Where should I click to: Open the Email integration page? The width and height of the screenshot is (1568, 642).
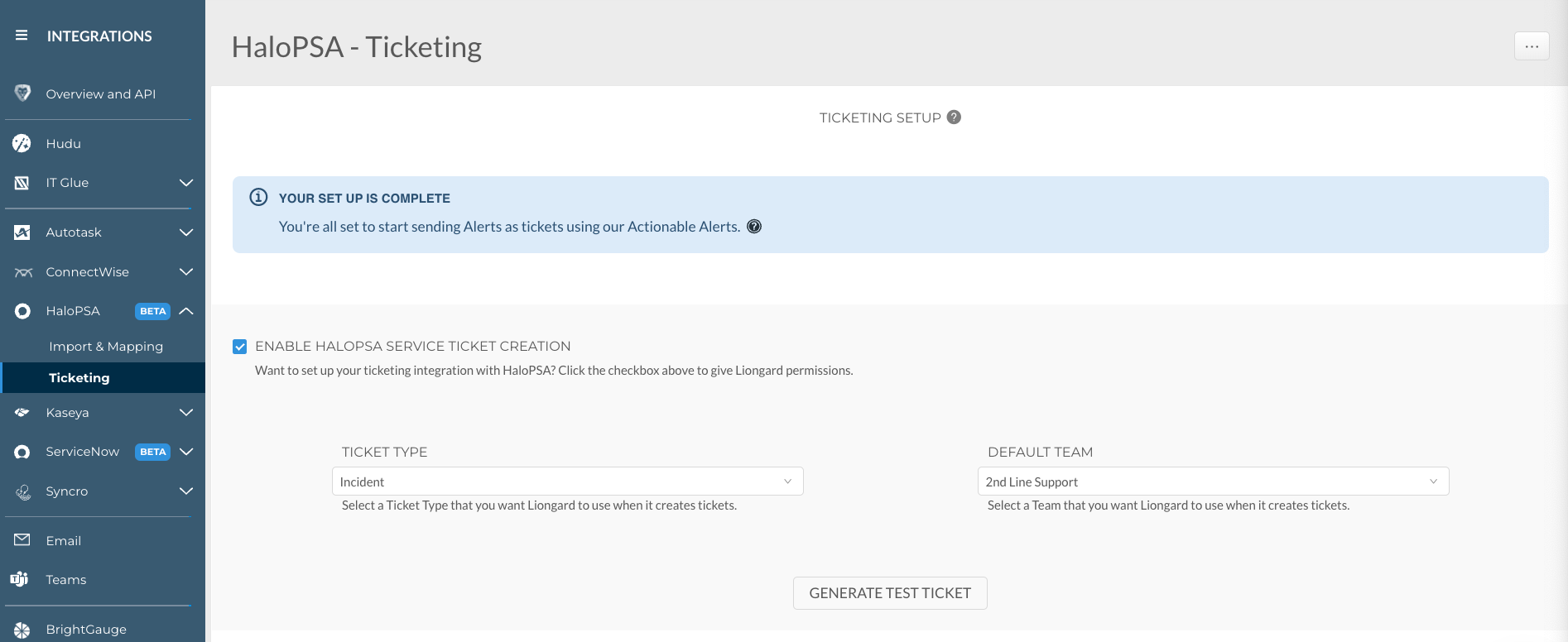(64, 541)
